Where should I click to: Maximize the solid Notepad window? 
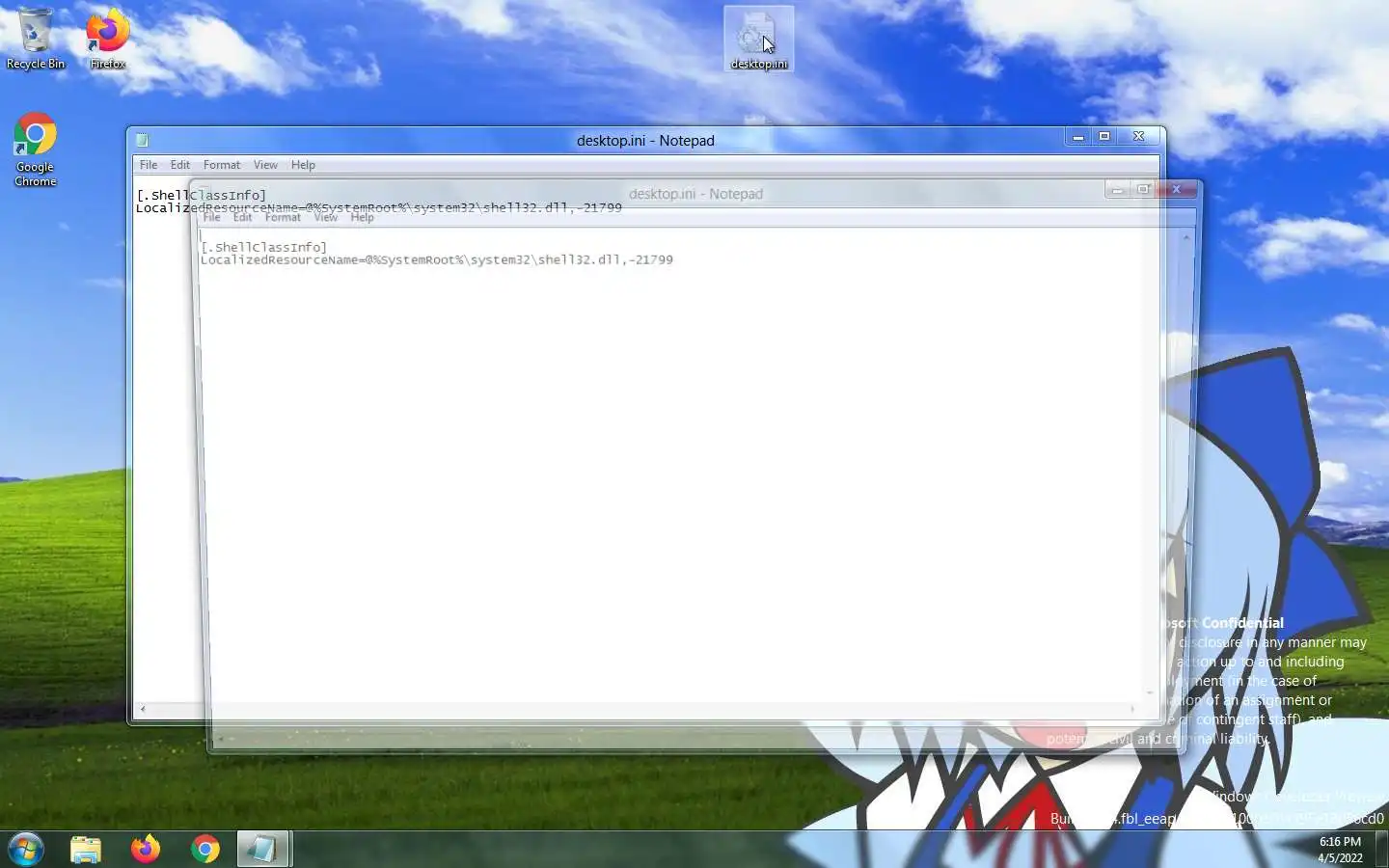(1104, 137)
